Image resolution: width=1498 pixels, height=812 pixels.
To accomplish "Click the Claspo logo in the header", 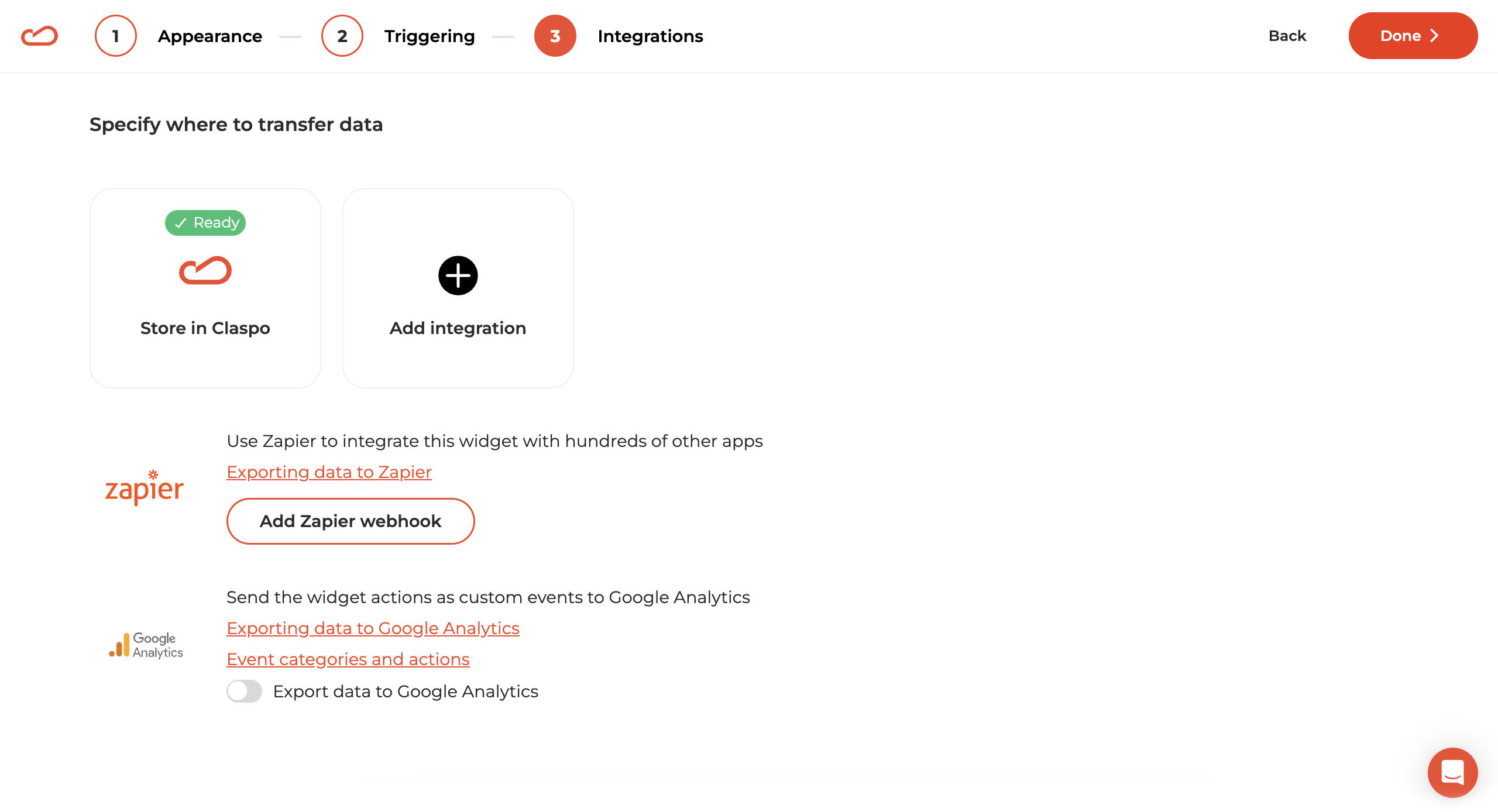I will tap(39, 36).
